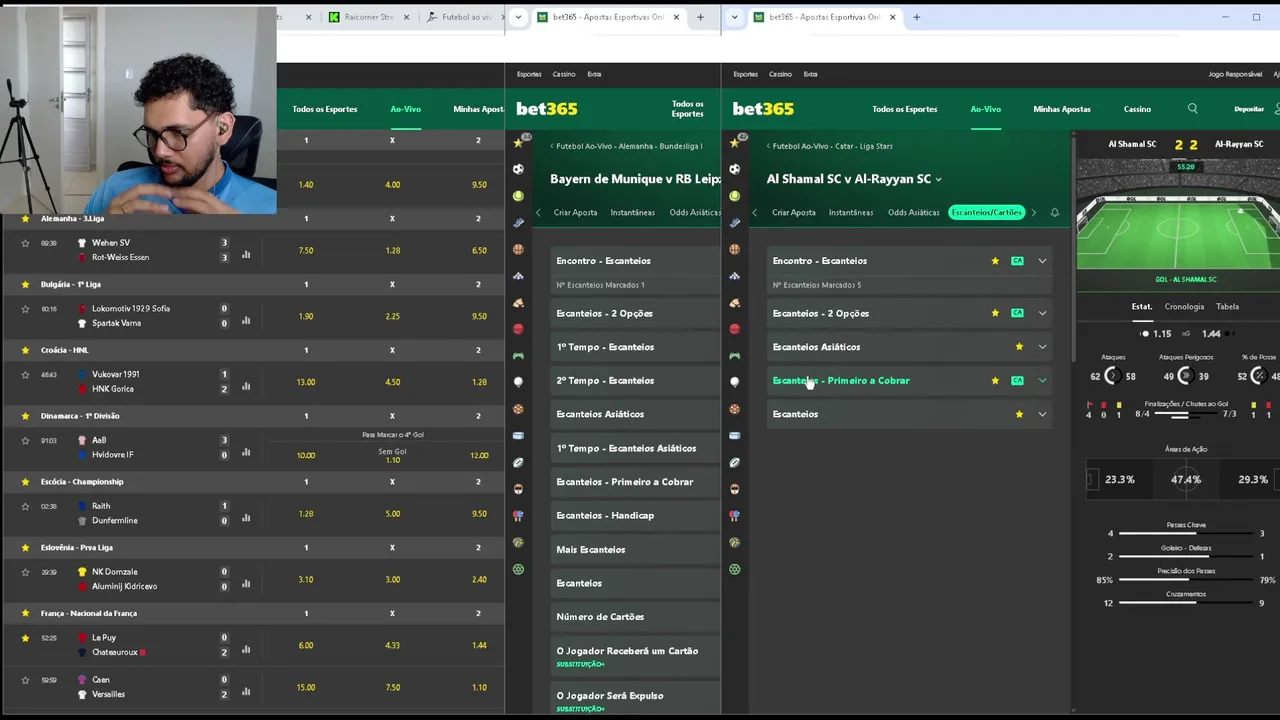Switch to Tabela tab in match panel

coord(1227,307)
